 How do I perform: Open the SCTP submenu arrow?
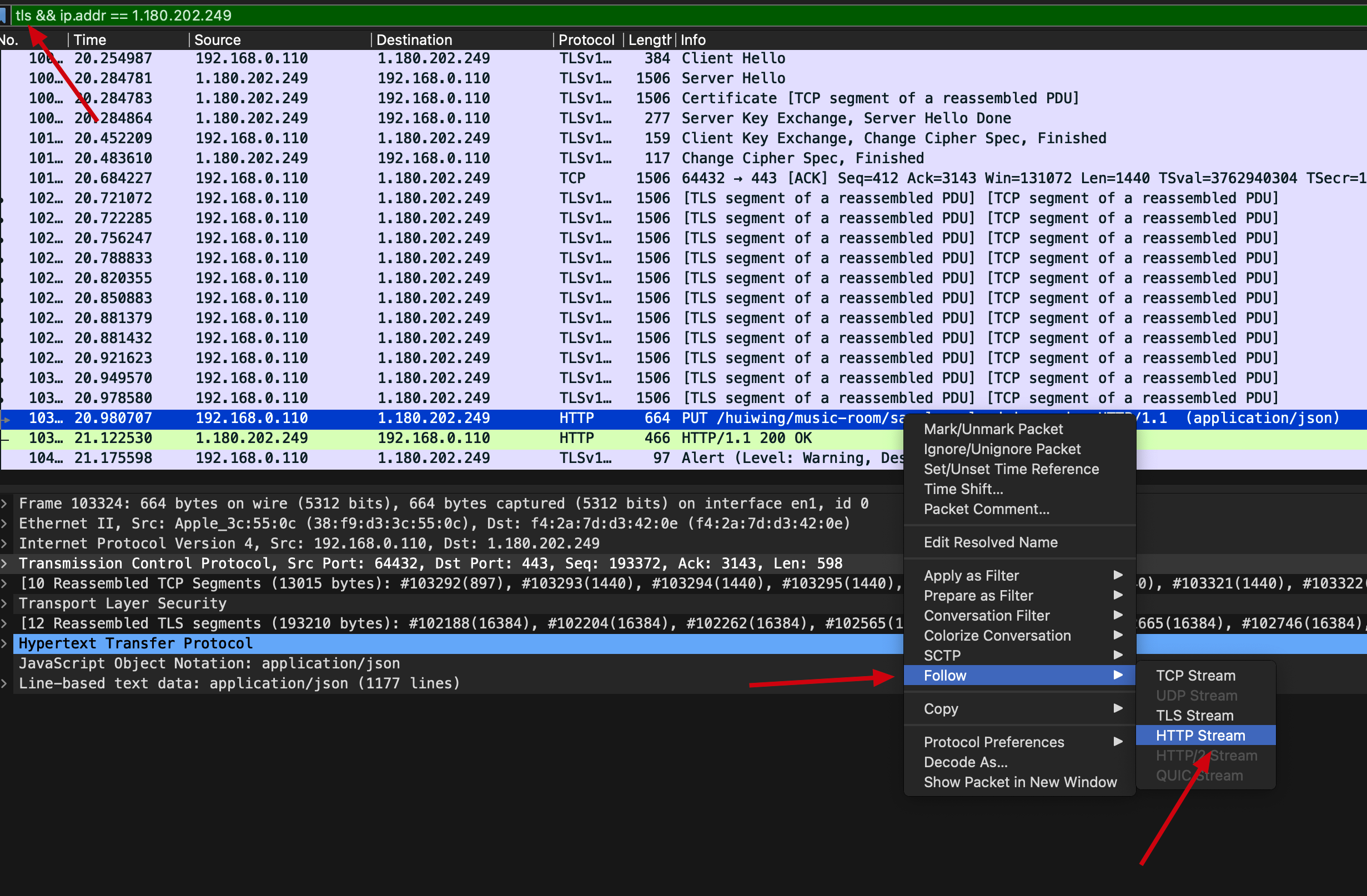[1118, 655]
